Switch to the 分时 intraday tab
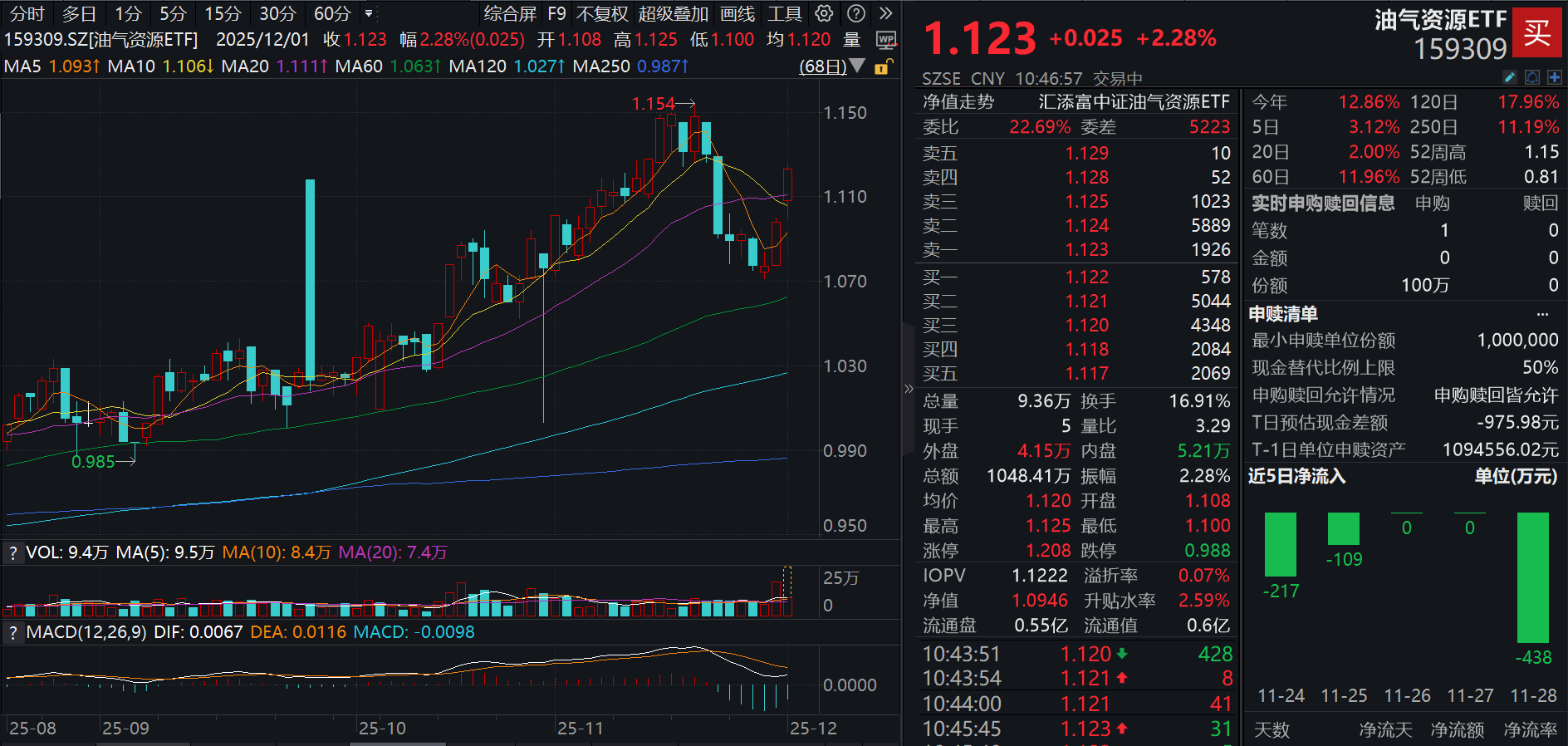The height and width of the screenshot is (746, 1568). tap(27, 13)
